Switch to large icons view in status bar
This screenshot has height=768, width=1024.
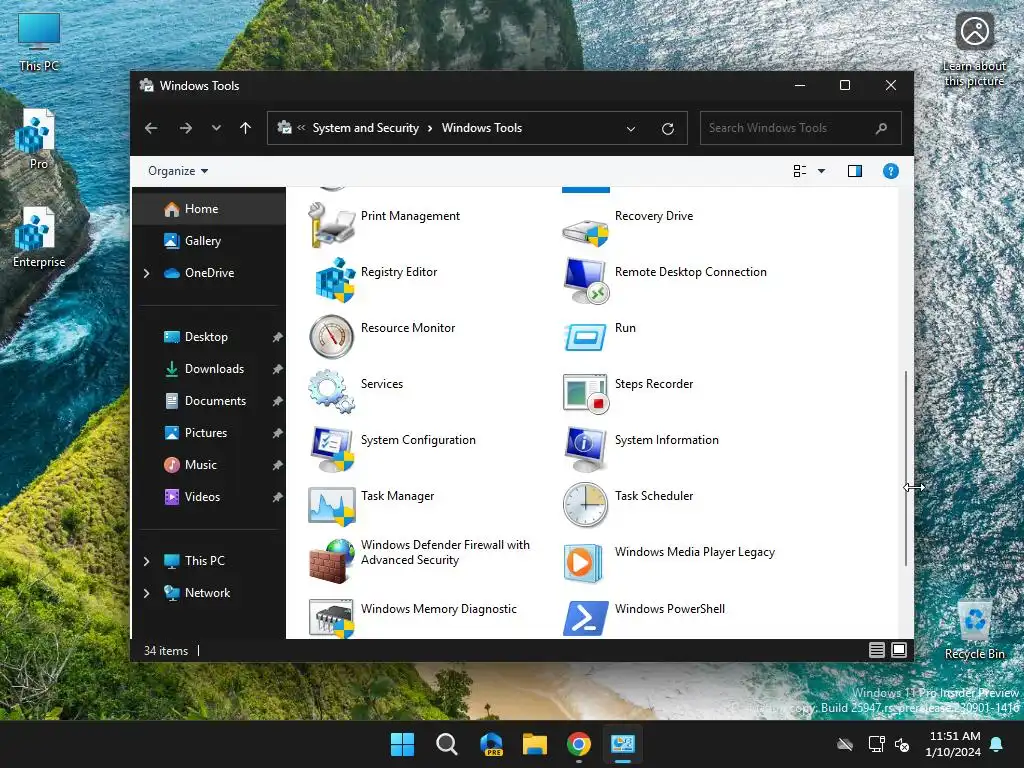[899, 650]
